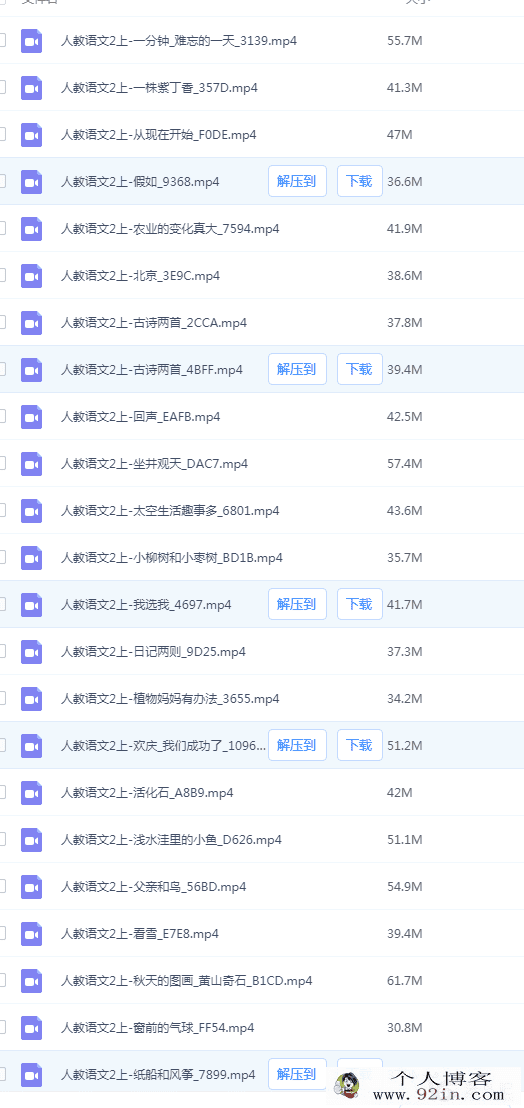The image size is (524, 1108).
Task: Tick checkbox for 一分钟_难忘的一天_3139.mp4
Action: (x=2, y=40)
